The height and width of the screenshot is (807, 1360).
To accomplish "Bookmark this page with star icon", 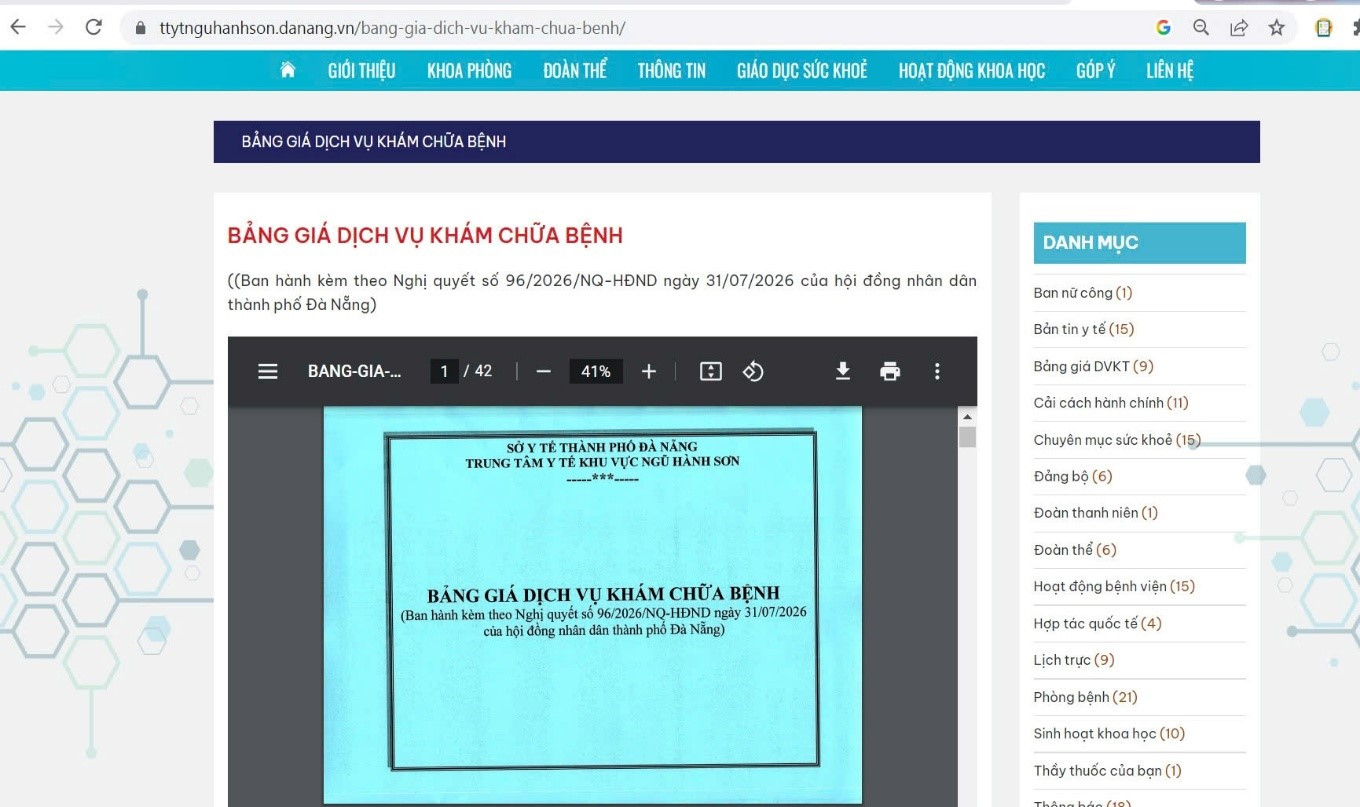I will click(x=1277, y=28).
